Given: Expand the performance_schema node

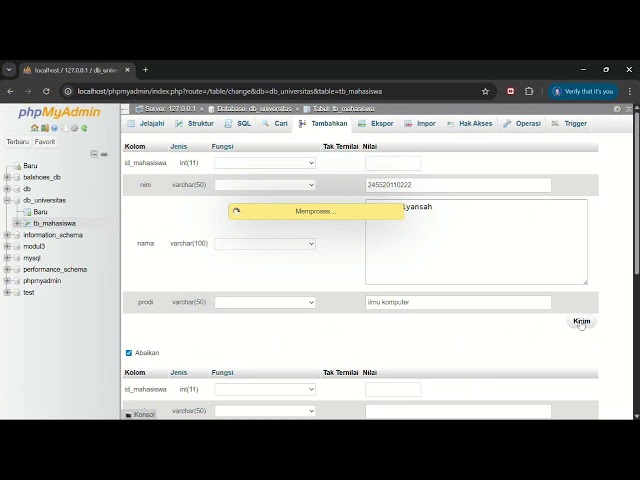Looking at the screenshot, I should pyautogui.click(x=7, y=269).
